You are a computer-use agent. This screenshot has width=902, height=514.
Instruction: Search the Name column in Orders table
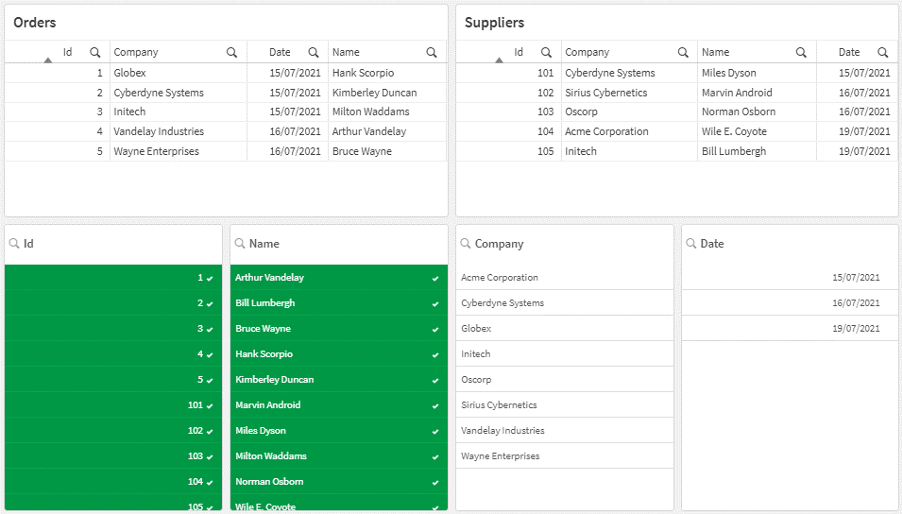(x=431, y=52)
